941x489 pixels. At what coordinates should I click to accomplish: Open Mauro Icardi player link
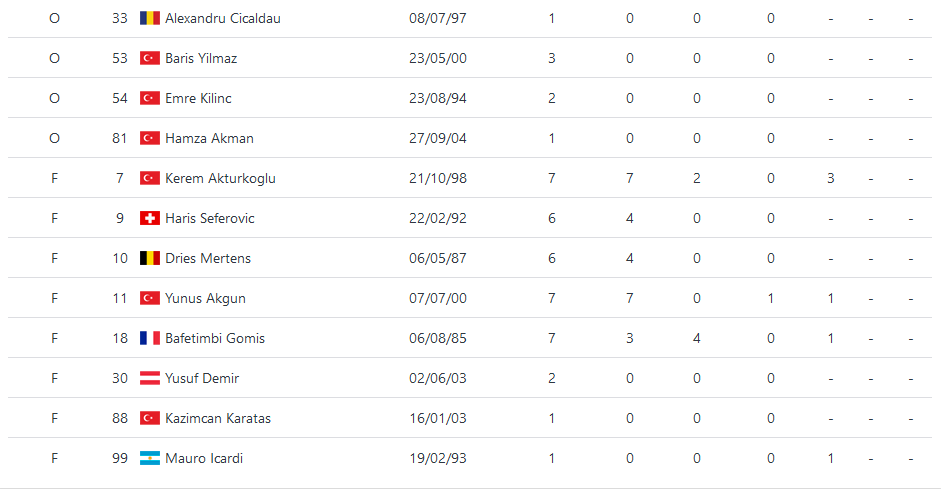pyautogui.click(x=204, y=458)
